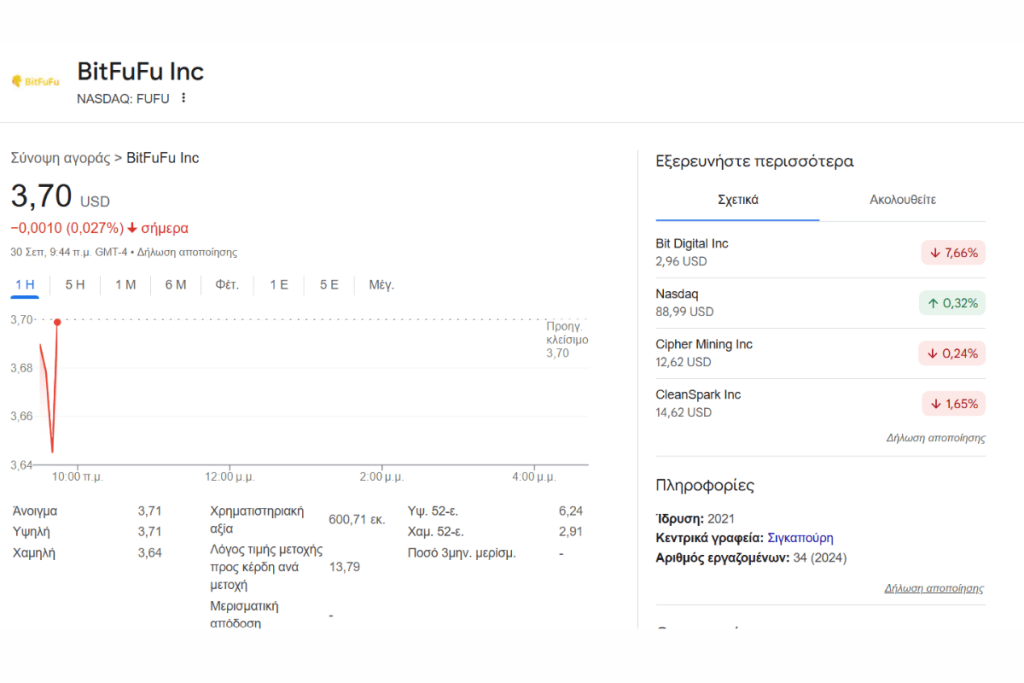Screen dimensions: 1024x683
Task: Click the BitFuFu Inc heading title
Action: point(140,72)
